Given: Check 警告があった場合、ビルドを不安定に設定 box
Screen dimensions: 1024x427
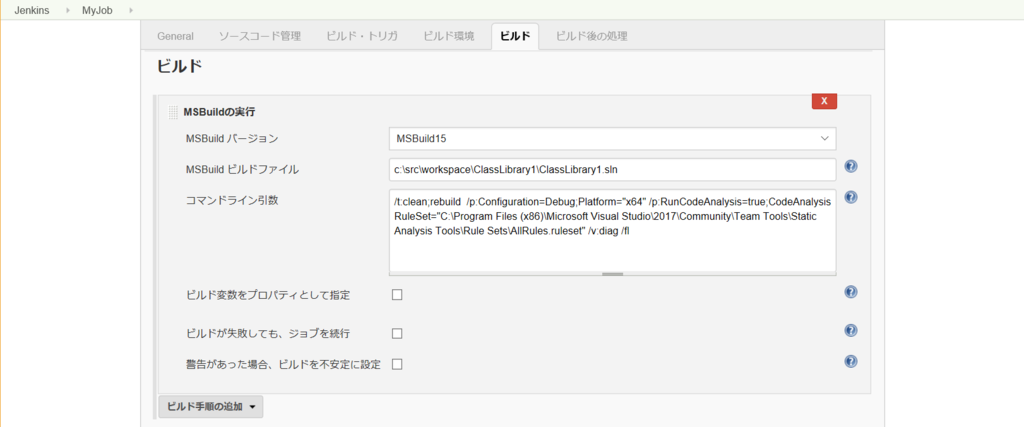Looking at the screenshot, I should [x=397, y=364].
